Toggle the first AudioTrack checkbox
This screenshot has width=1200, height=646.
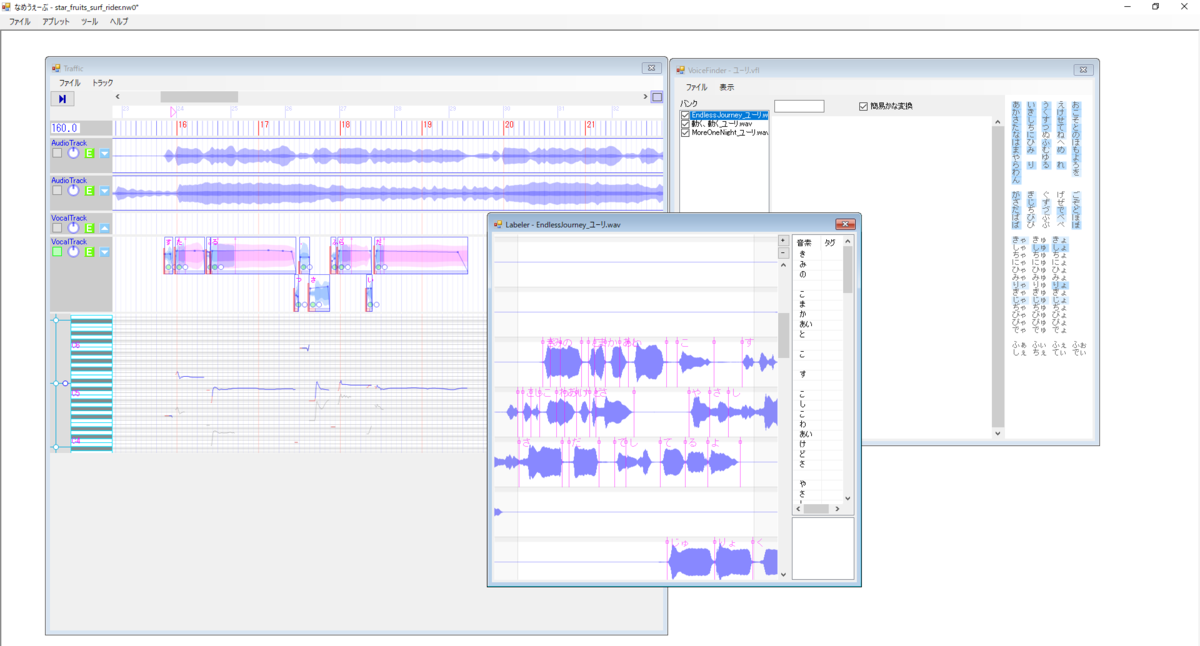pyautogui.click(x=57, y=153)
